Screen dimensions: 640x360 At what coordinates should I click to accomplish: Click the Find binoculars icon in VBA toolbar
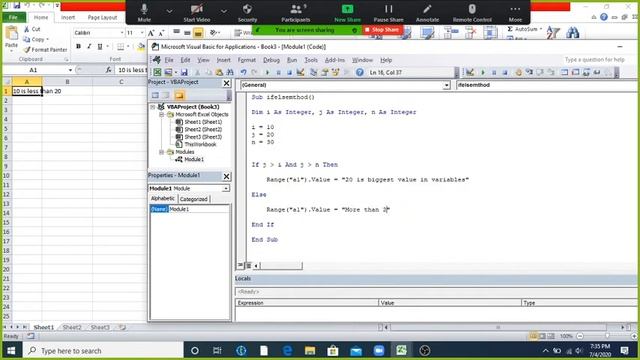[230, 72]
